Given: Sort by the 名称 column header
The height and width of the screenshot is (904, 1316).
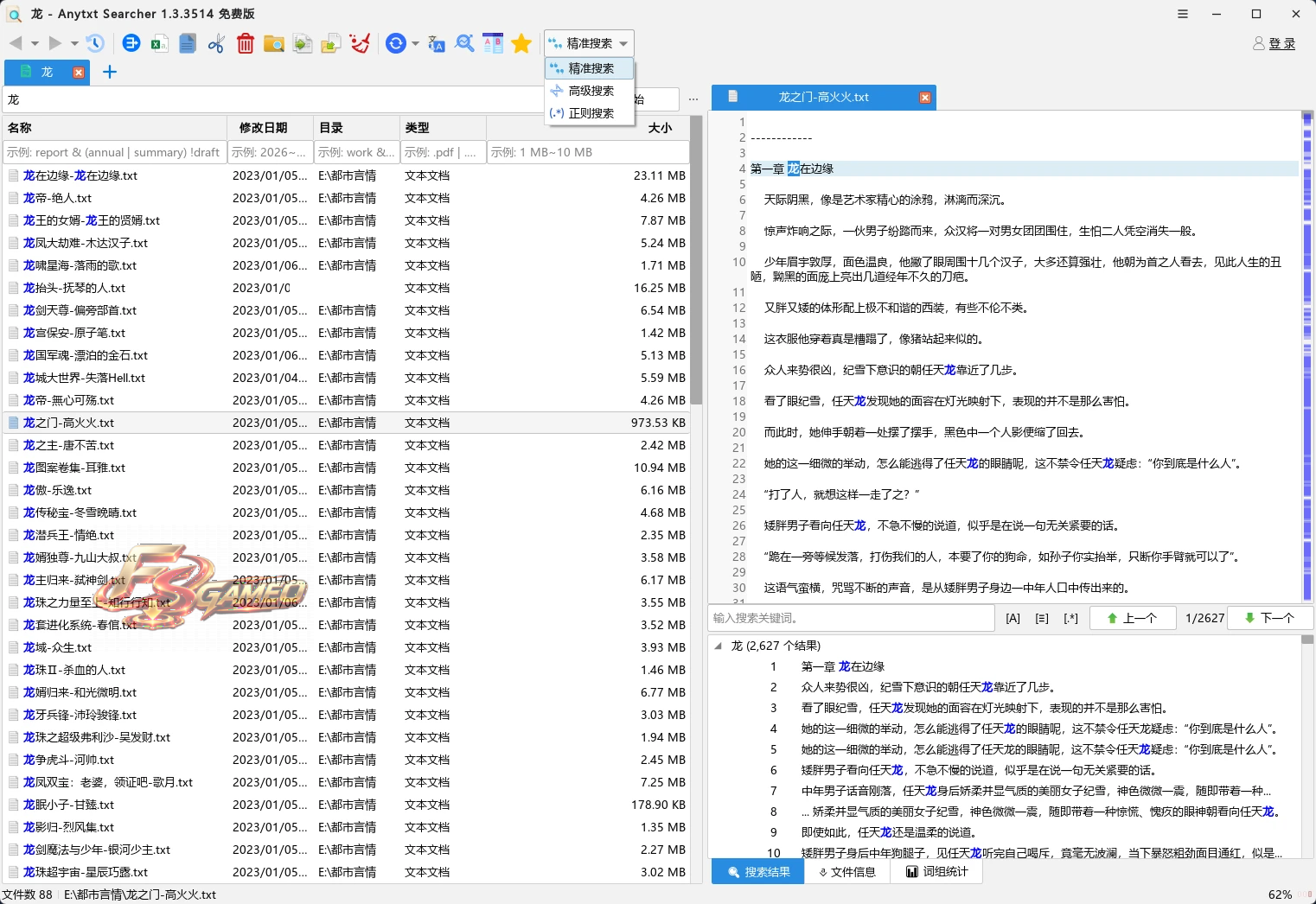Looking at the screenshot, I should pyautogui.click(x=114, y=128).
